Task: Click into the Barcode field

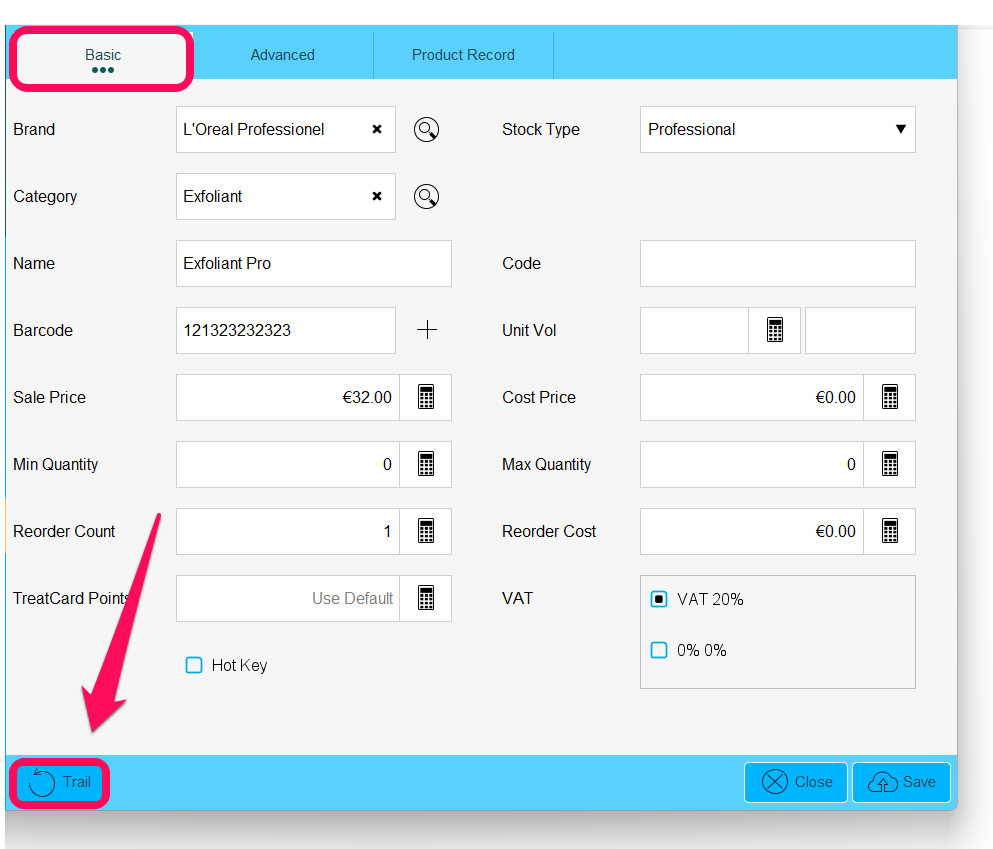Action: click(x=286, y=330)
